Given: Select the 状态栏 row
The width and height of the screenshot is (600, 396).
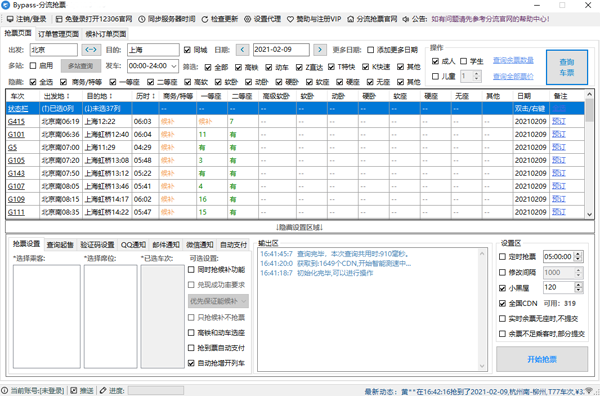Looking at the screenshot, I should pos(295,108).
